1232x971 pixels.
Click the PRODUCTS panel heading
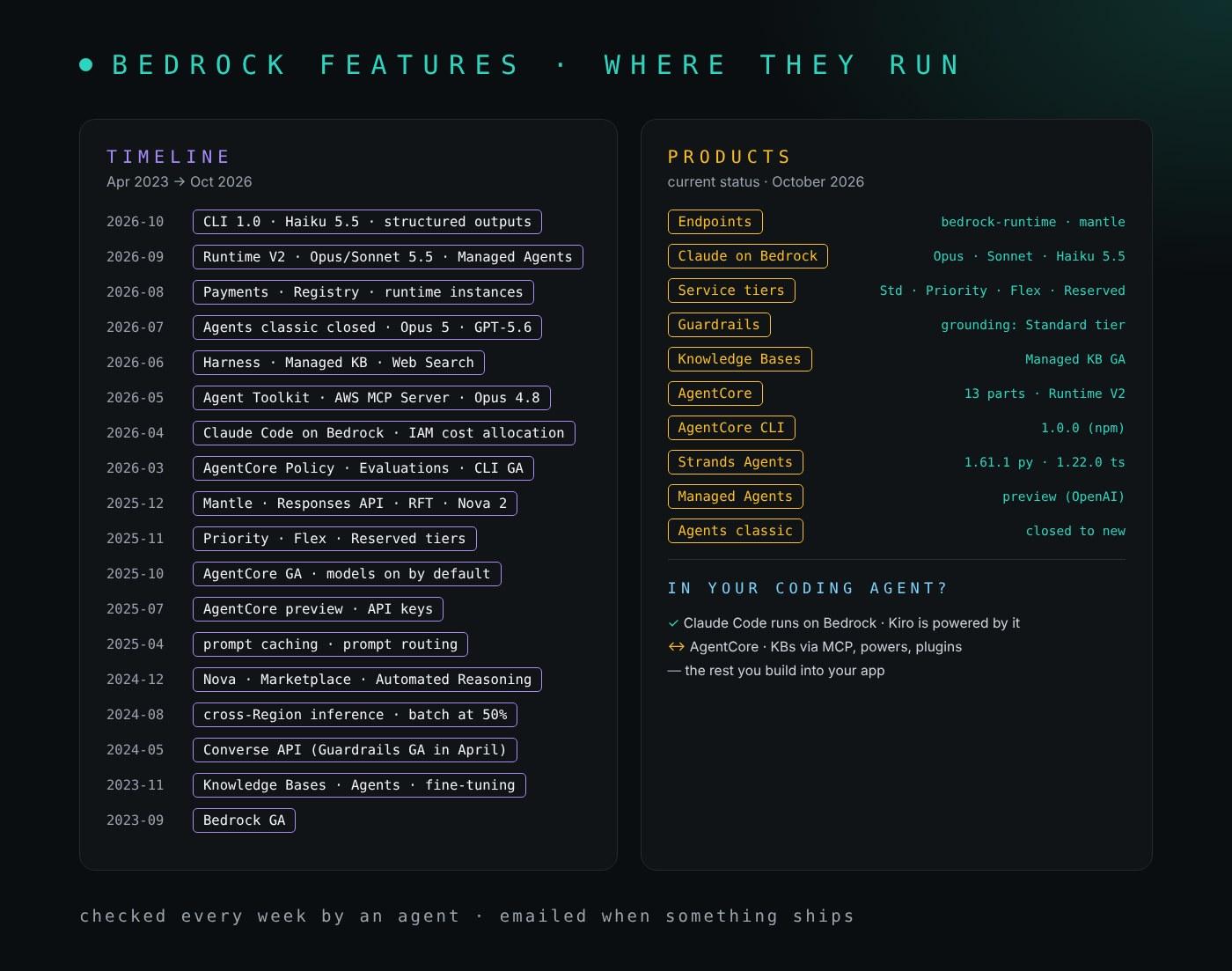coord(730,157)
